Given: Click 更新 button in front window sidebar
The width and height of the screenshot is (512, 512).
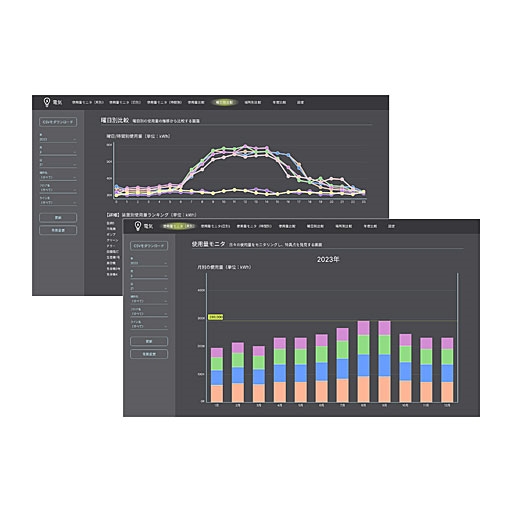Looking at the screenshot, I should (149, 341).
